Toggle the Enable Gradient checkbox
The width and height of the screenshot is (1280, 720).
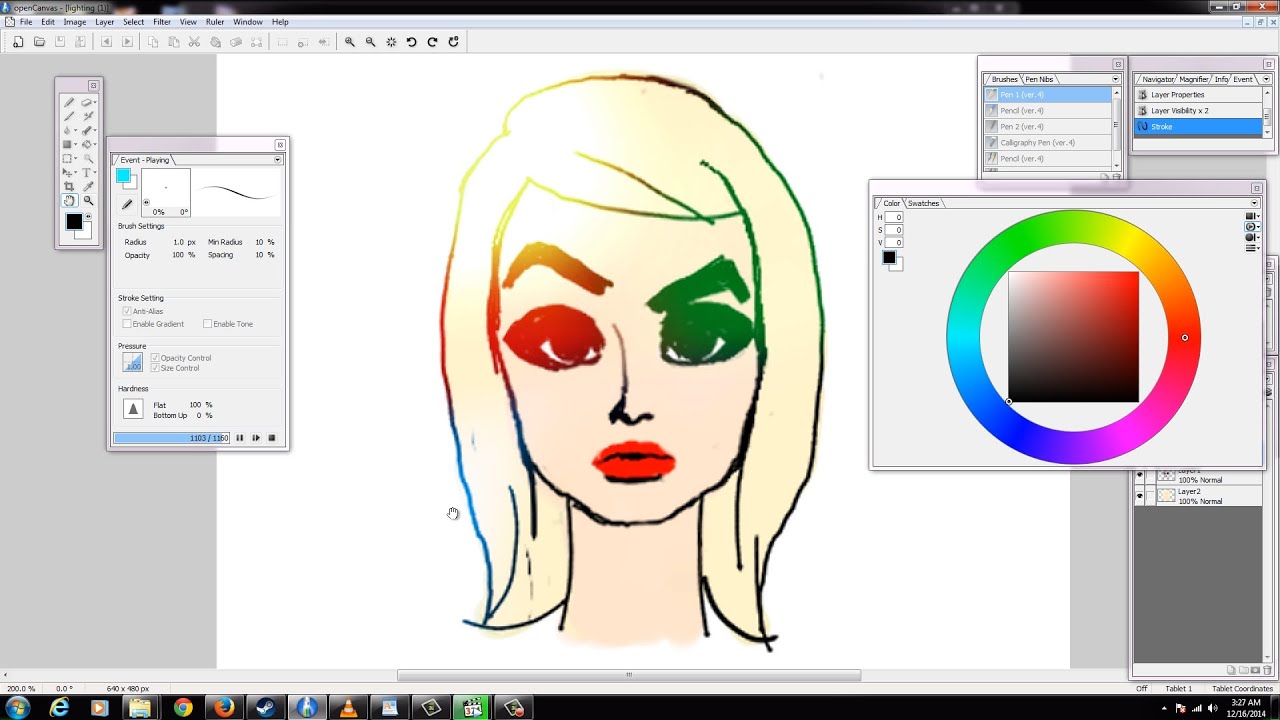click(127, 324)
